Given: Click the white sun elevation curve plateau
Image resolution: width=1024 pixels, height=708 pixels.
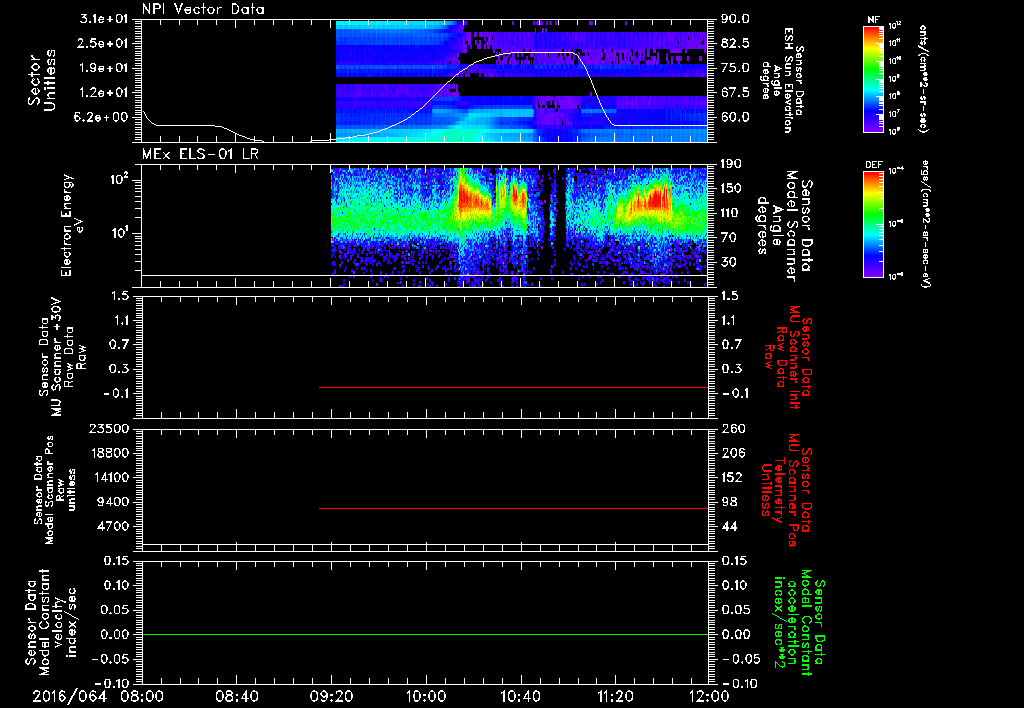Looking at the screenshot, I should pyautogui.click(x=543, y=52).
